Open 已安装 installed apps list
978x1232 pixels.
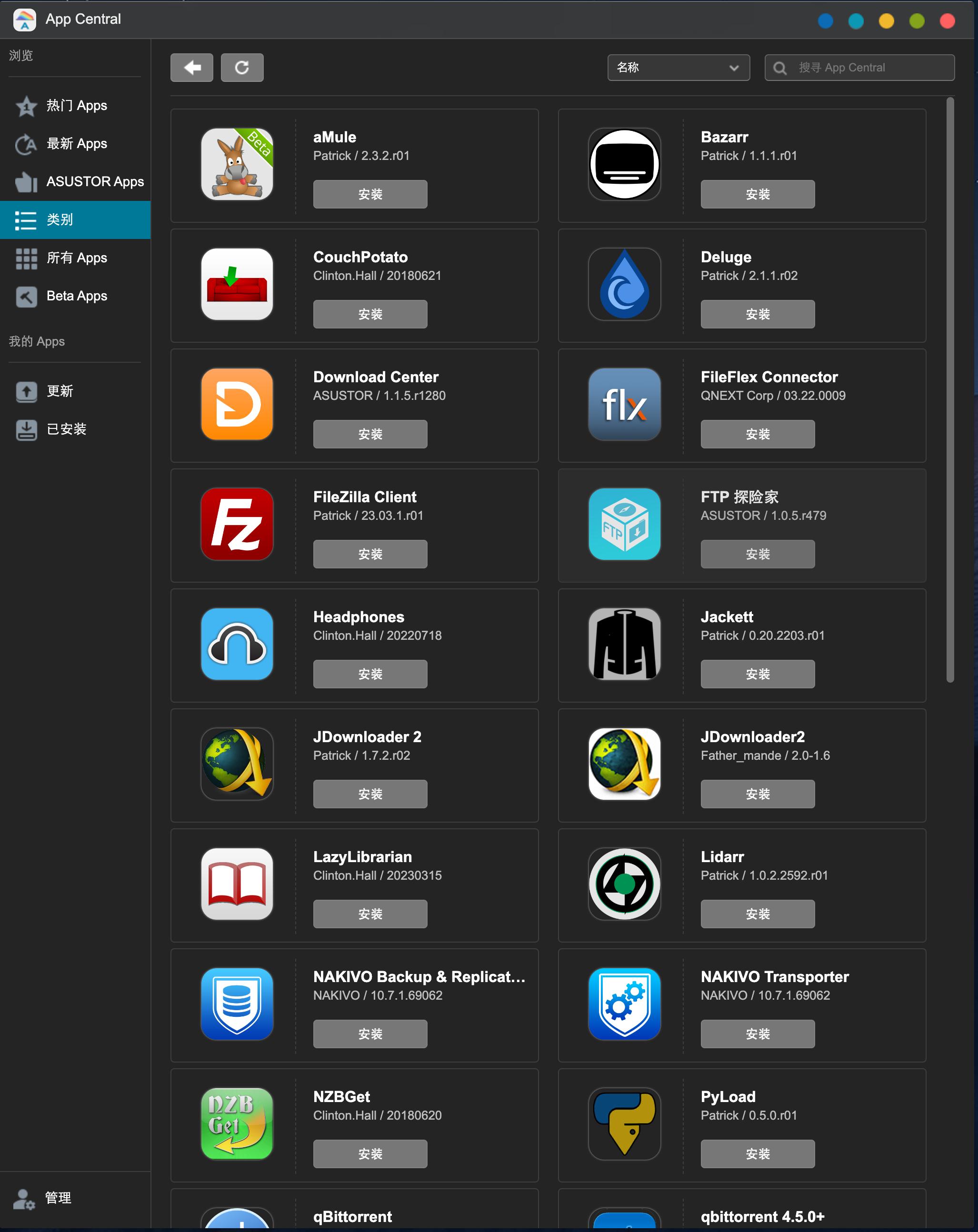[x=66, y=429]
